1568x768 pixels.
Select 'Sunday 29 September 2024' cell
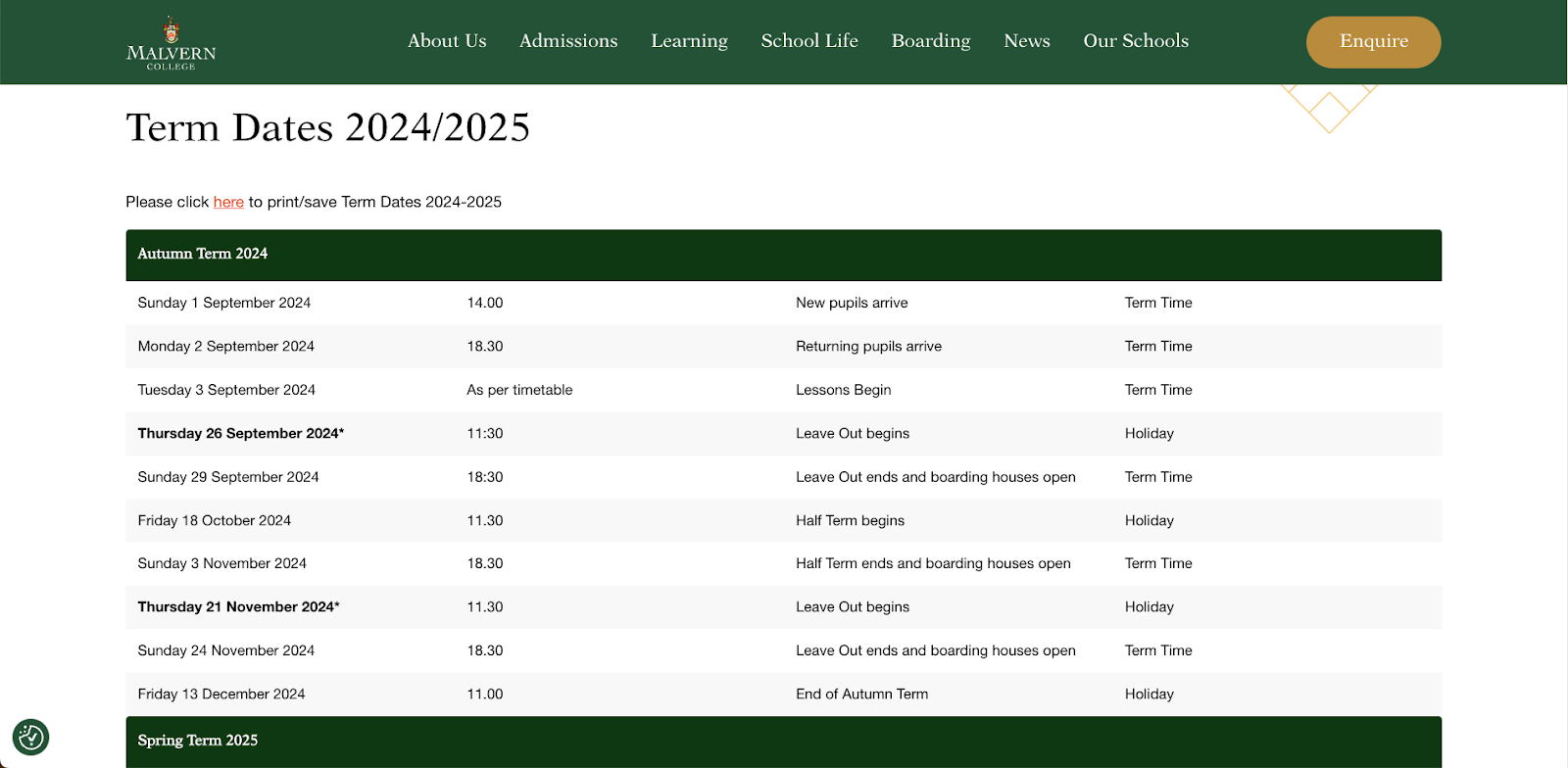tap(228, 477)
